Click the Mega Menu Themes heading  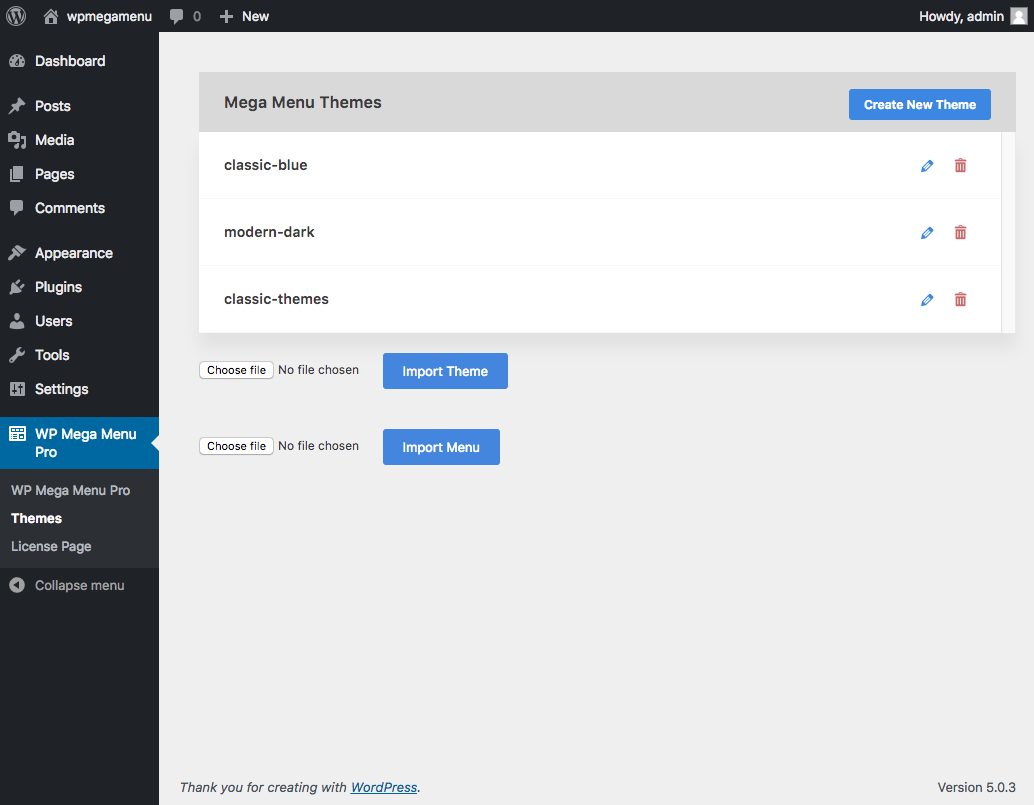click(303, 102)
